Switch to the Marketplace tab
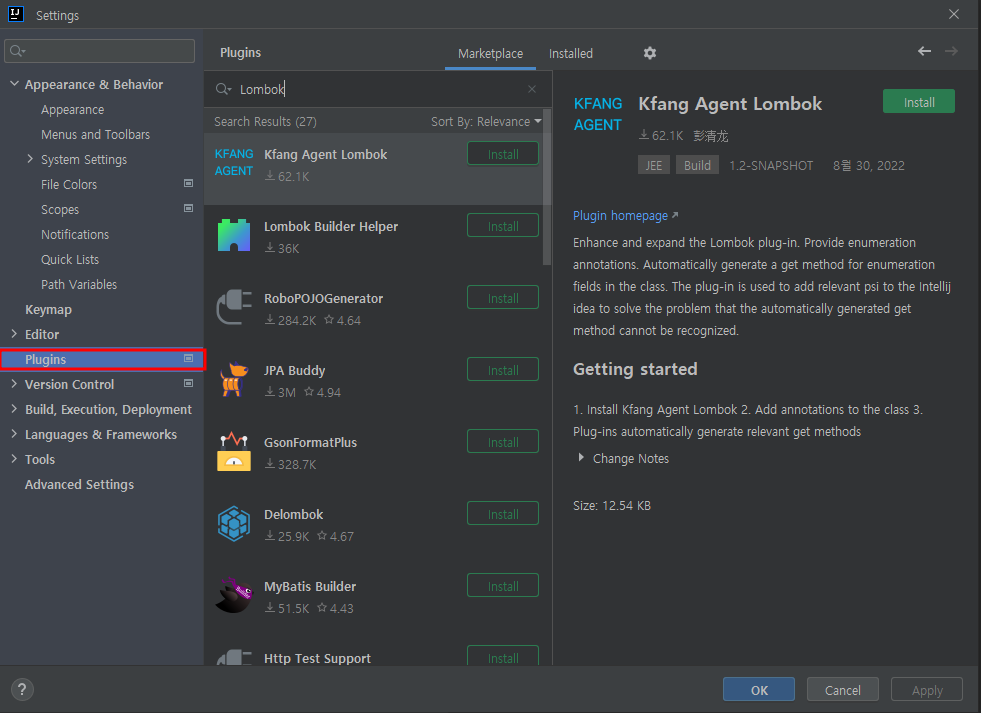The height and width of the screenshot is (713, 981). coord(490,54)
